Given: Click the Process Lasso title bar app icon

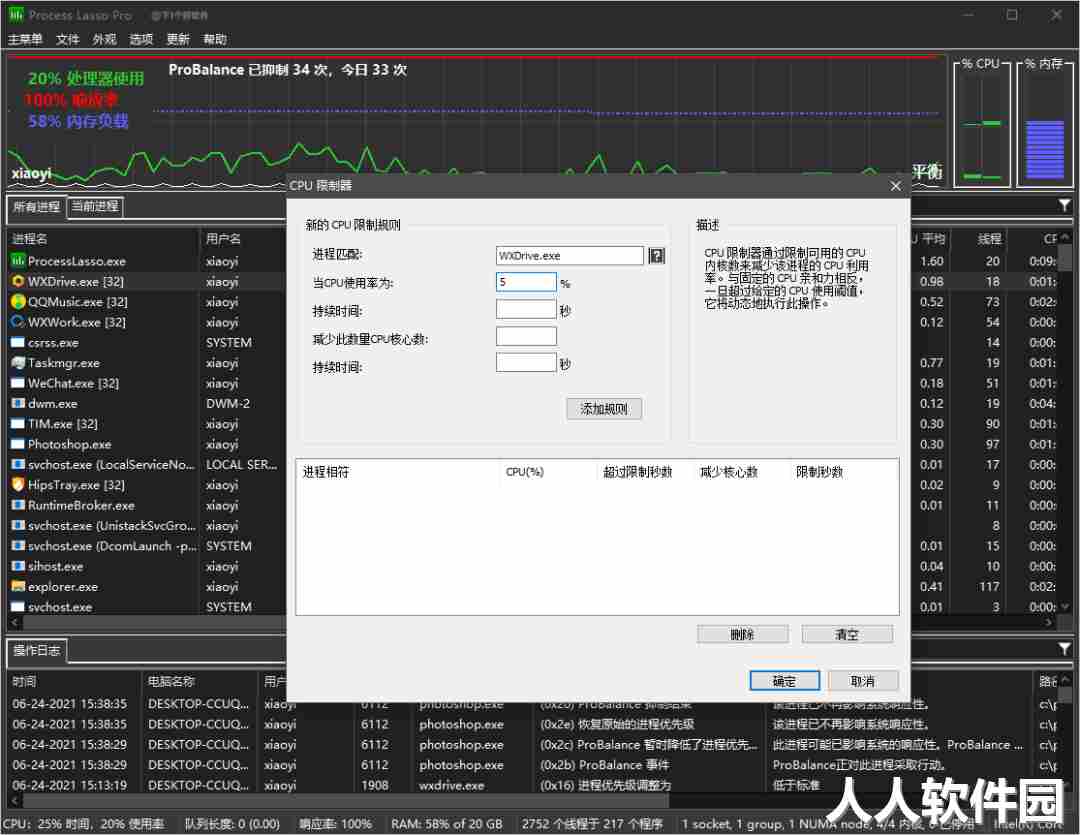Looking at the screenshot, I should 16,14.
